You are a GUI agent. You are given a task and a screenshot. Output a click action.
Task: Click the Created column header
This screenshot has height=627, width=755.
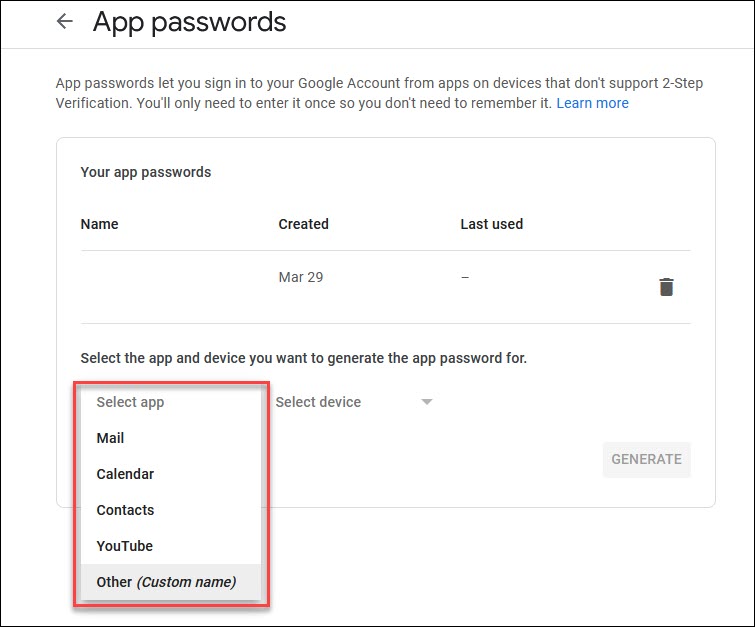(303, 224)
